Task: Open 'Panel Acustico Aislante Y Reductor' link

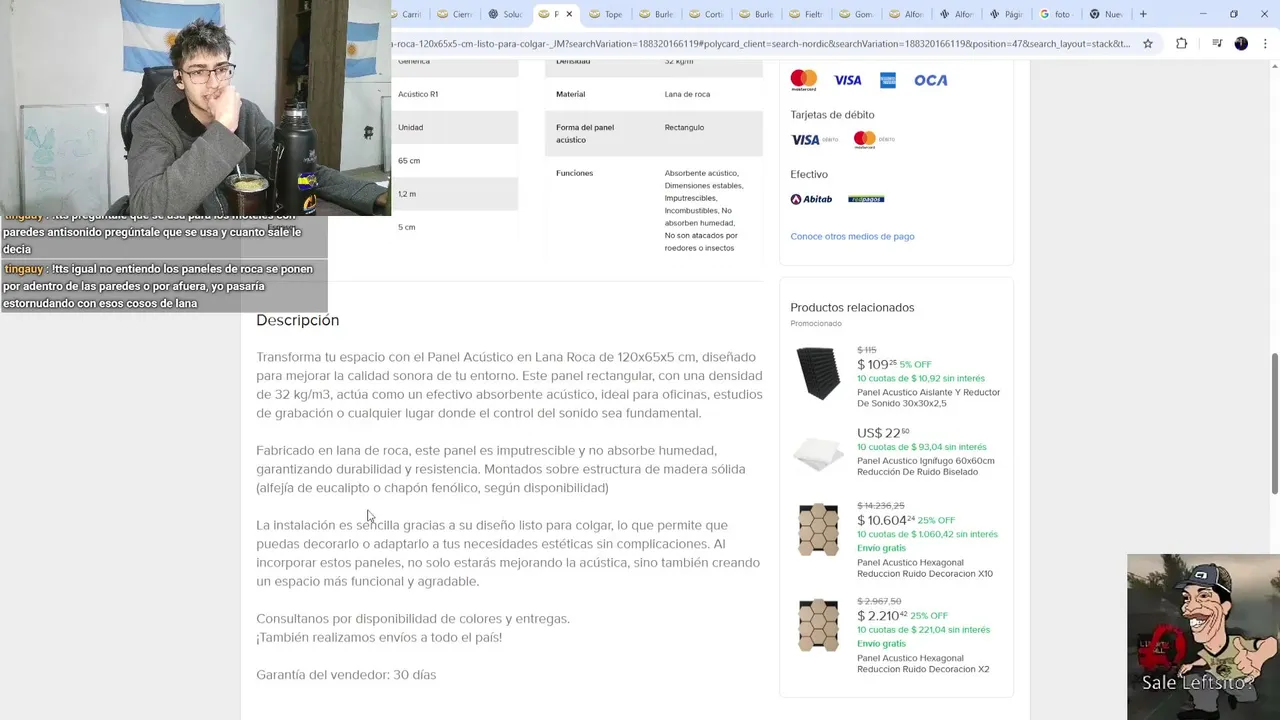Action: (928, 398)
